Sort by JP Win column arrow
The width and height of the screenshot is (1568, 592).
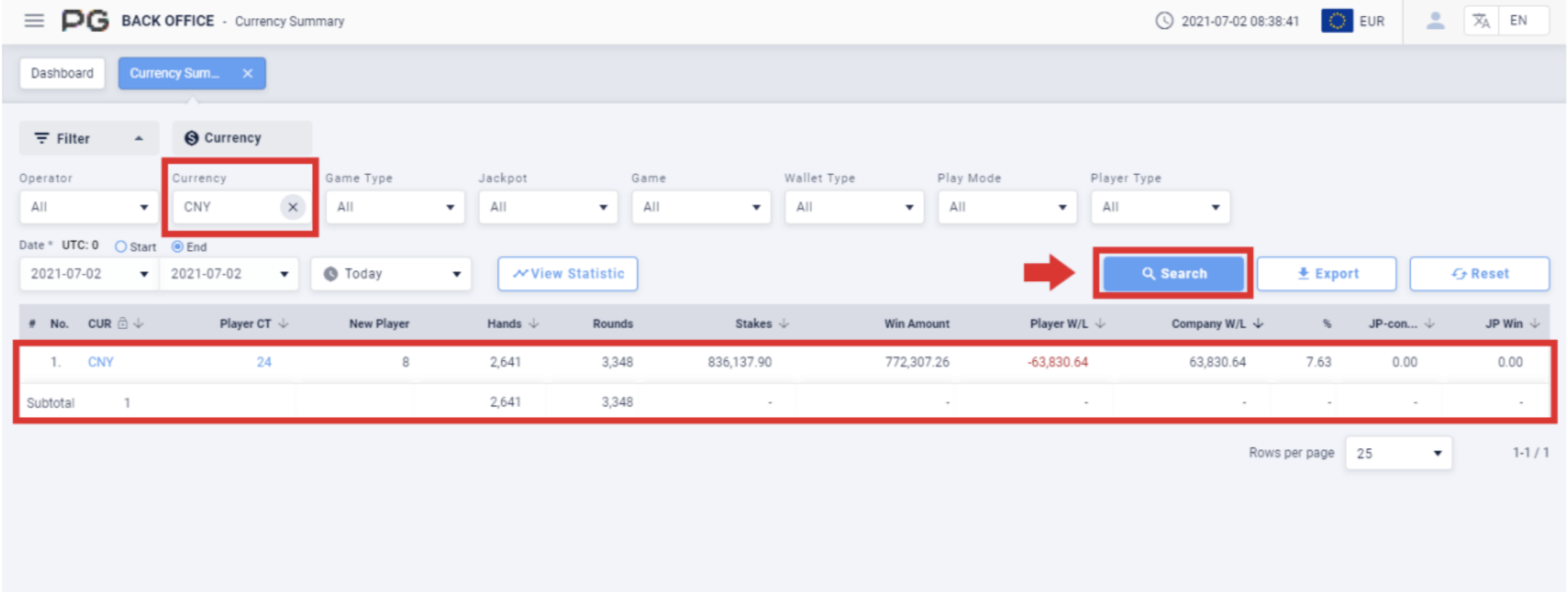coord(1535,324)
